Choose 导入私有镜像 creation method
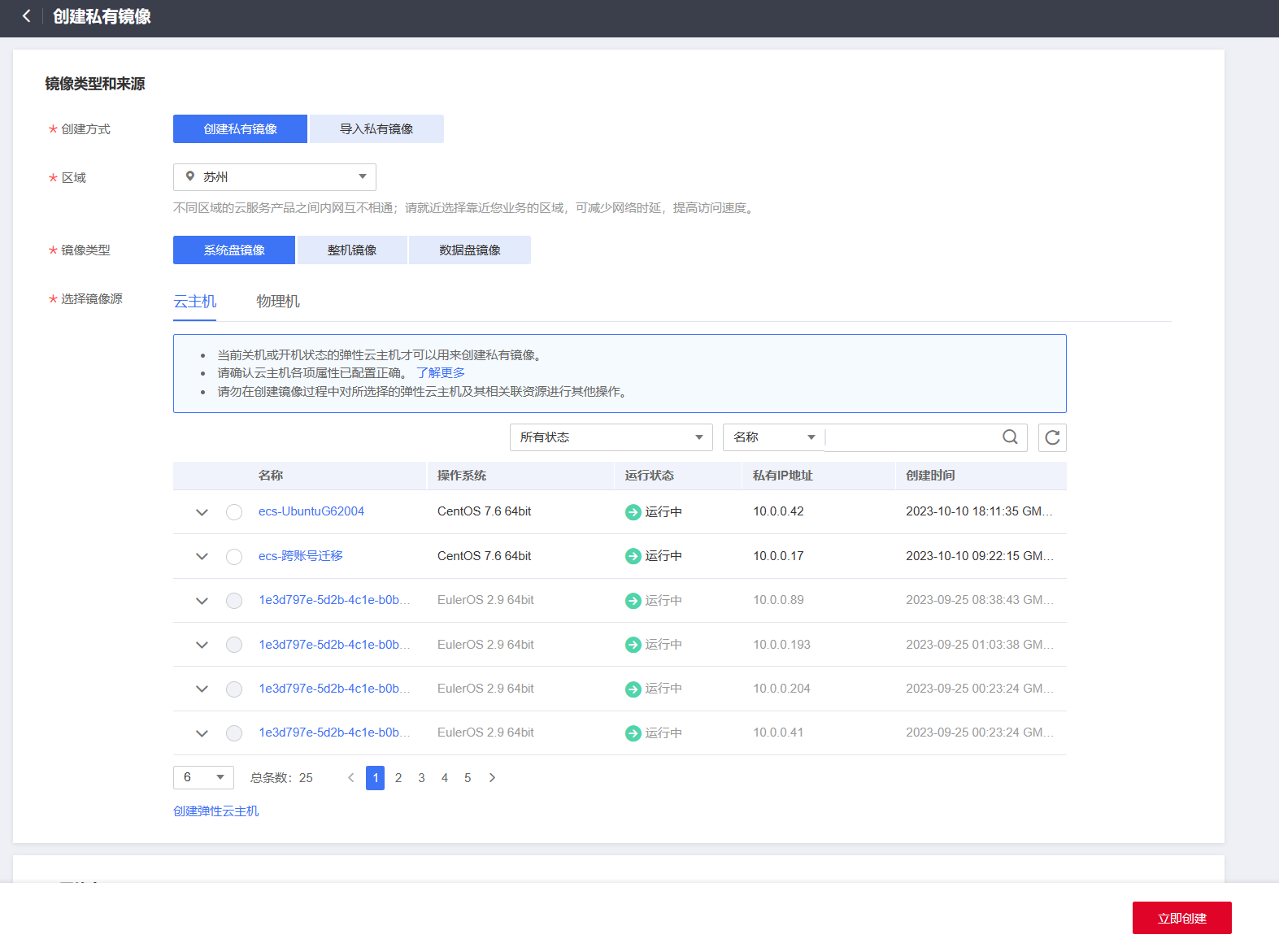The height and width of the screenshot is (952, 1279). coord(376,128)
